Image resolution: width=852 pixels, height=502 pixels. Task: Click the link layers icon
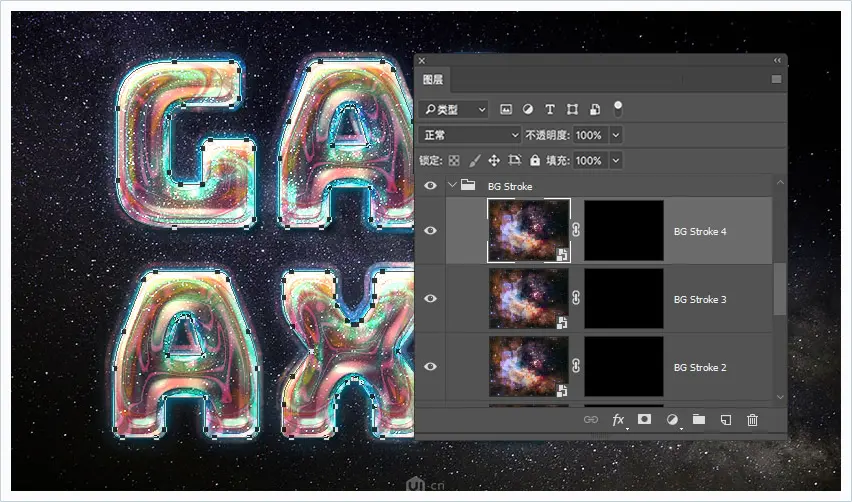coord(591,419)
